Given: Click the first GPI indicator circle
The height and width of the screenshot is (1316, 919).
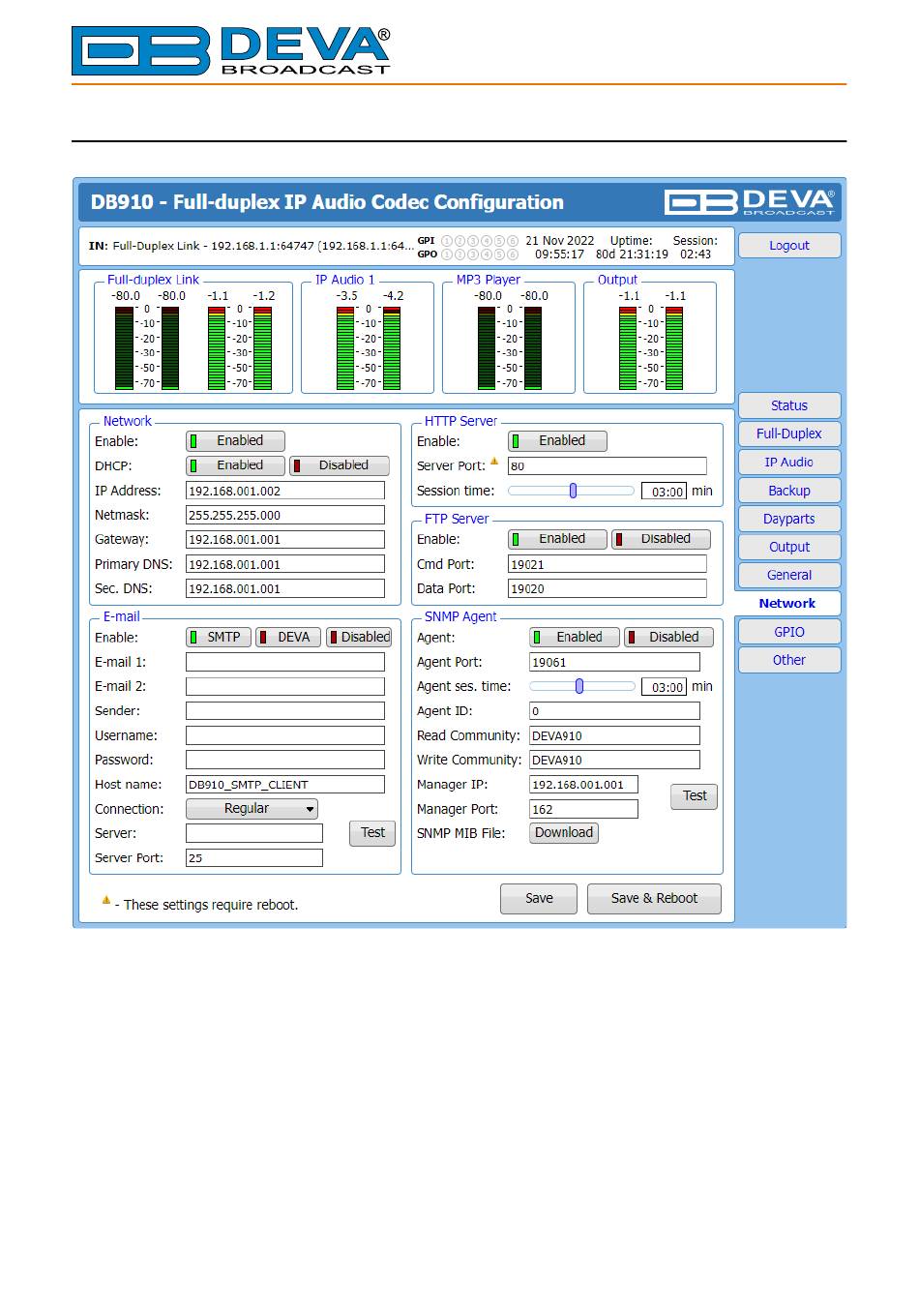Looking at the screenshot, I should click(447, 241).
